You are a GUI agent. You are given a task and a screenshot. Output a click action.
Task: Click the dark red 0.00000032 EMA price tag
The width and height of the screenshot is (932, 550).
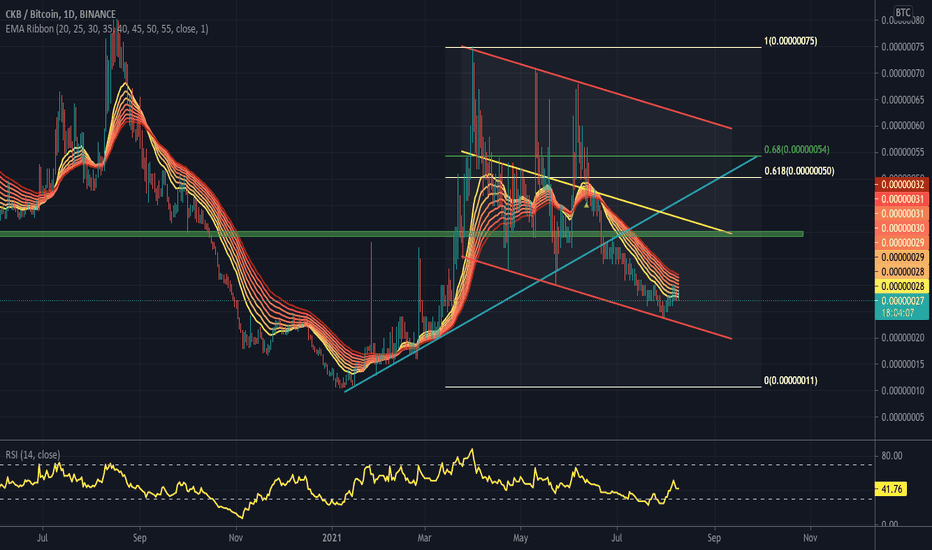click(902, 184)
